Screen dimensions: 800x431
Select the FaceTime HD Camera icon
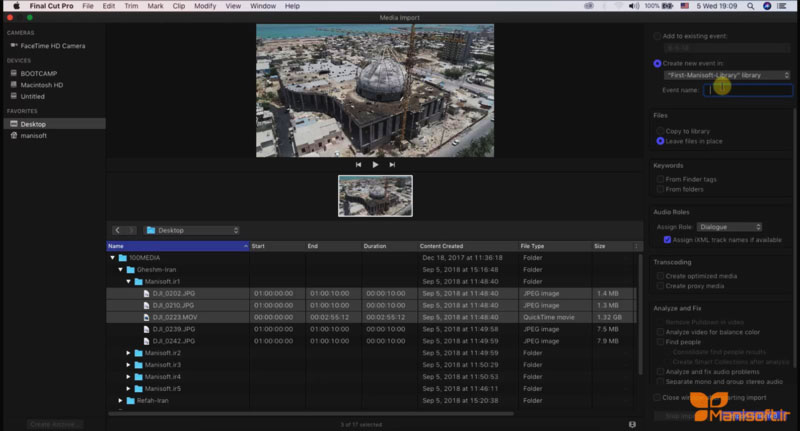14,45
